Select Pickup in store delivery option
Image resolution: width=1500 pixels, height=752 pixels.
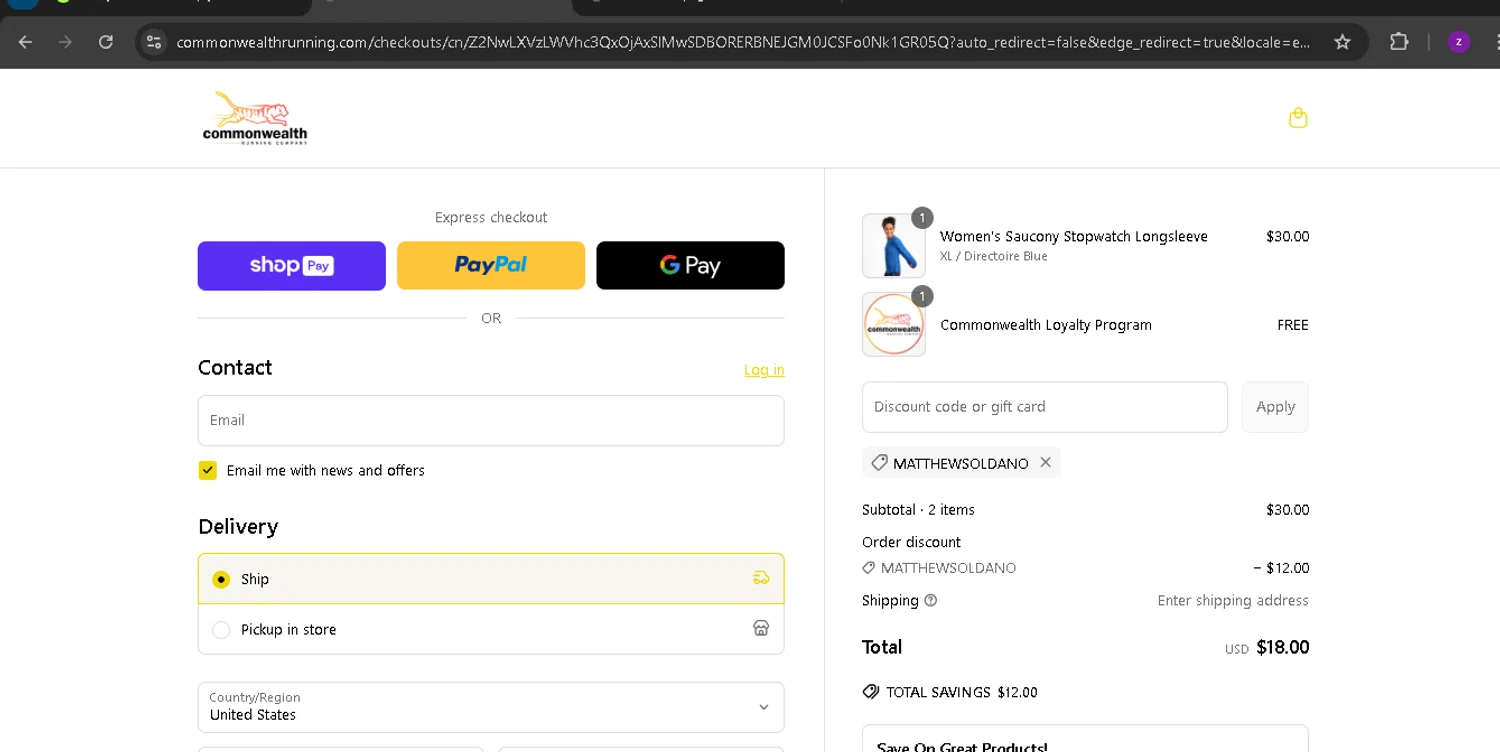pyautogui.click(x=491, y=629)
